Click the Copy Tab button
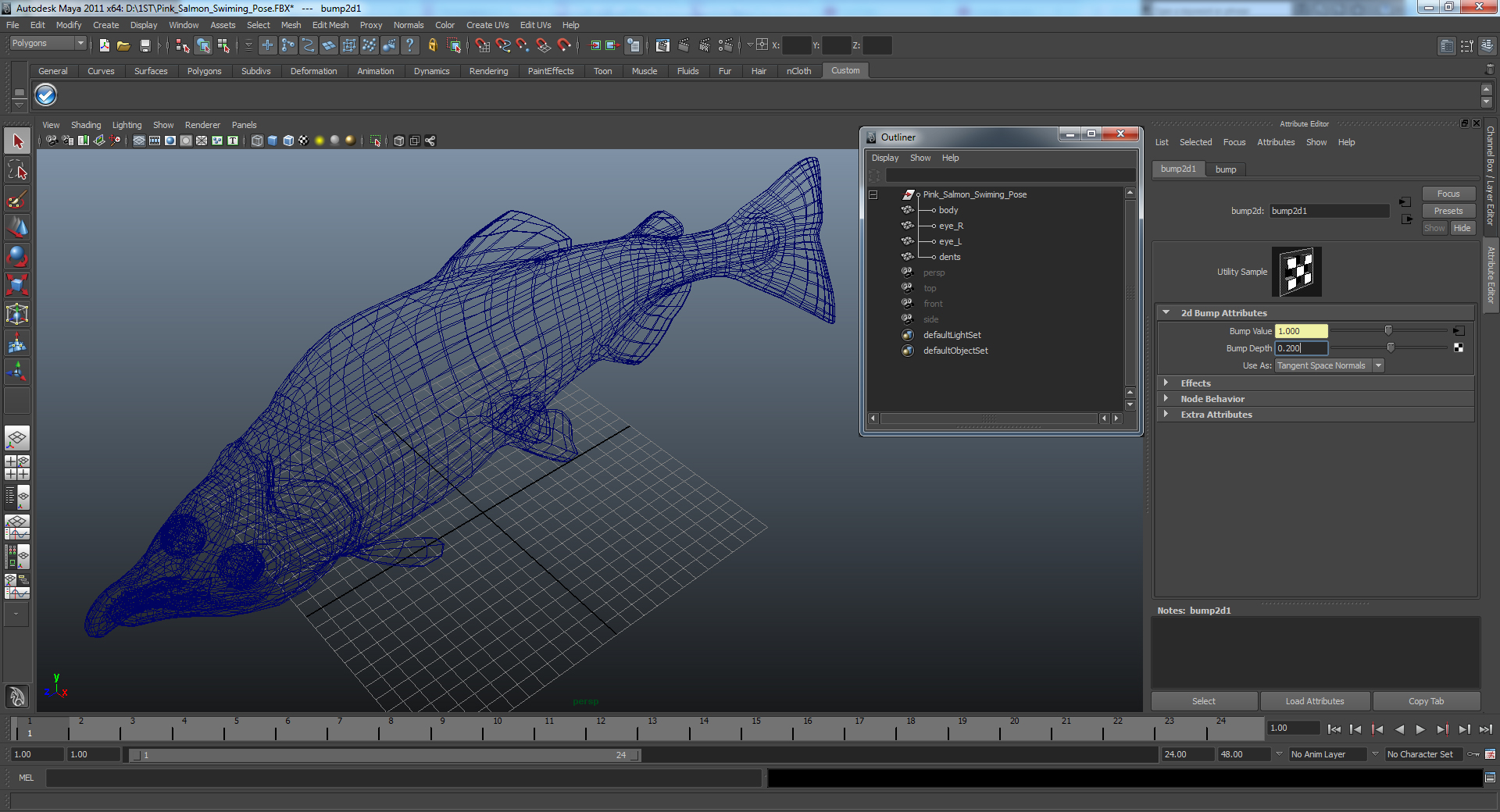 pos(1426,701)
